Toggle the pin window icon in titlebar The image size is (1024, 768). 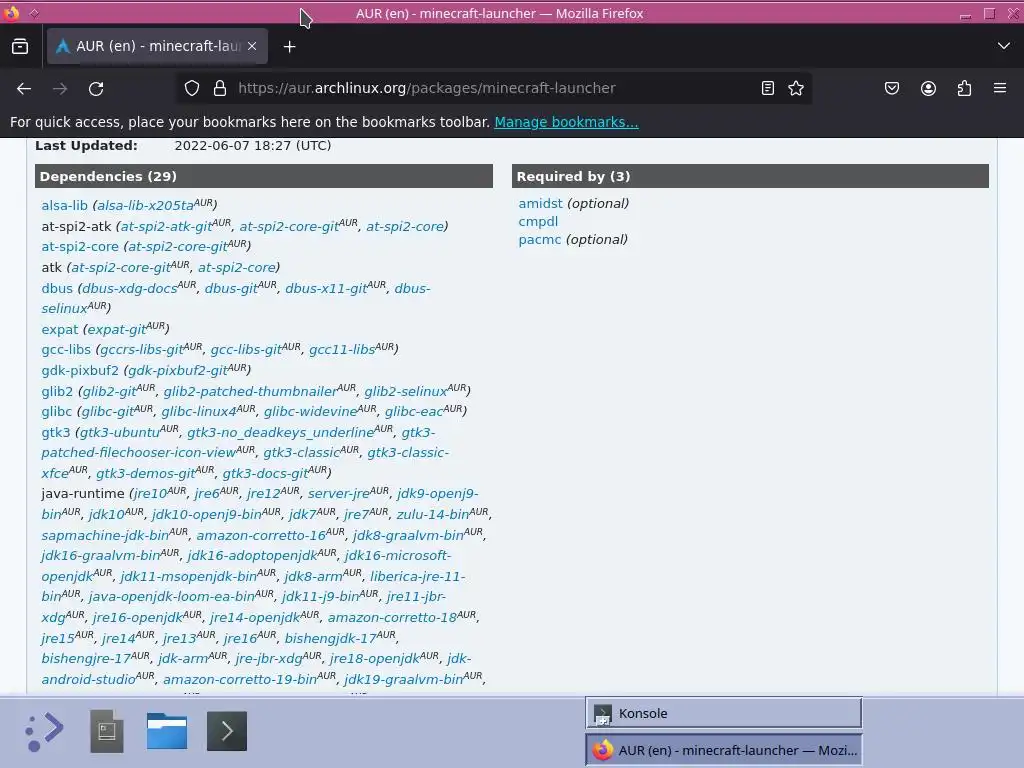point(34,13)
